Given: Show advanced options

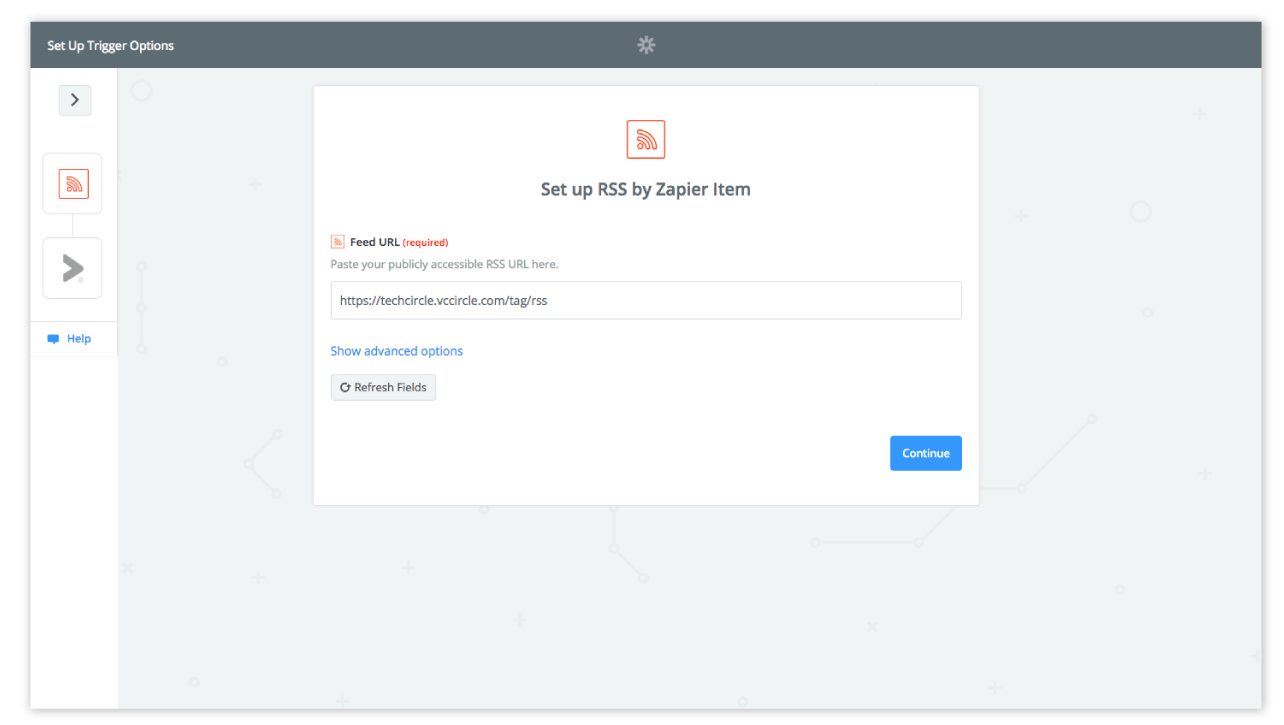Looking at the screenshot, I should [x=397, y=351].
